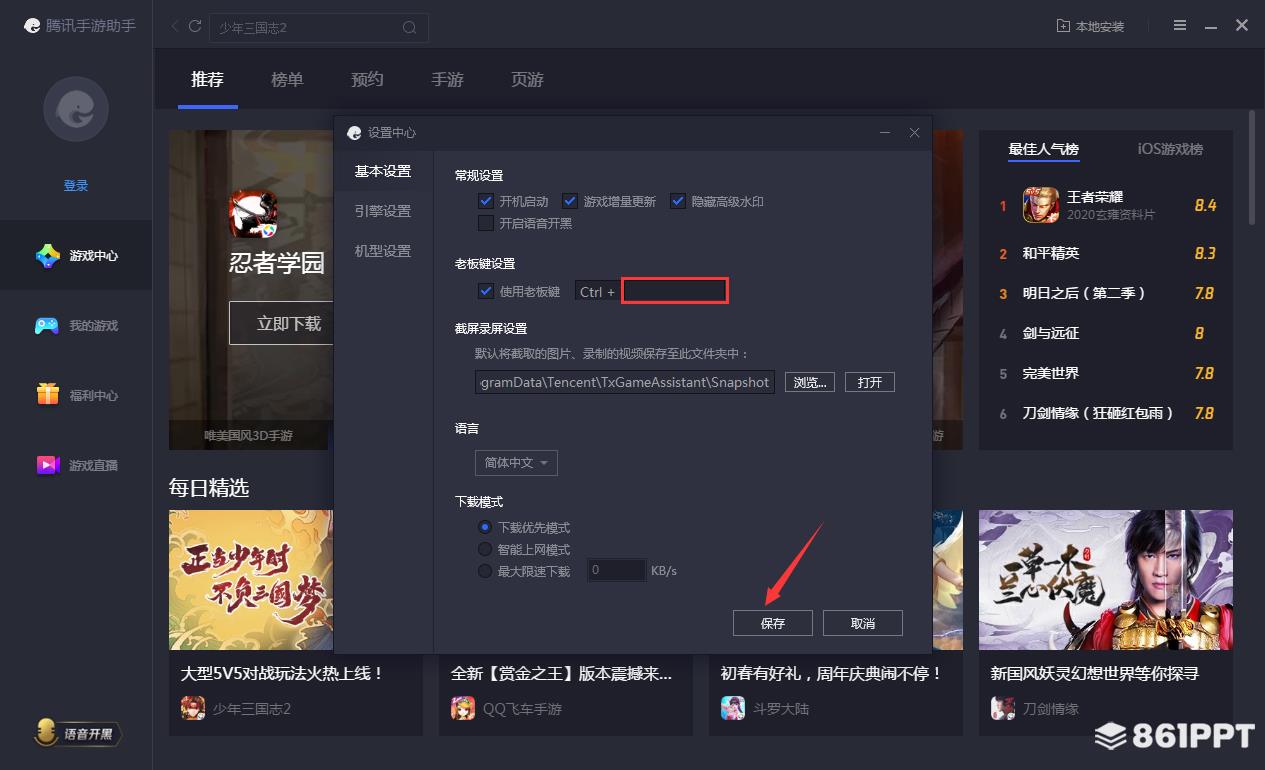Select 下载优先模式 radio button
1265x770 pixels.
485,527
